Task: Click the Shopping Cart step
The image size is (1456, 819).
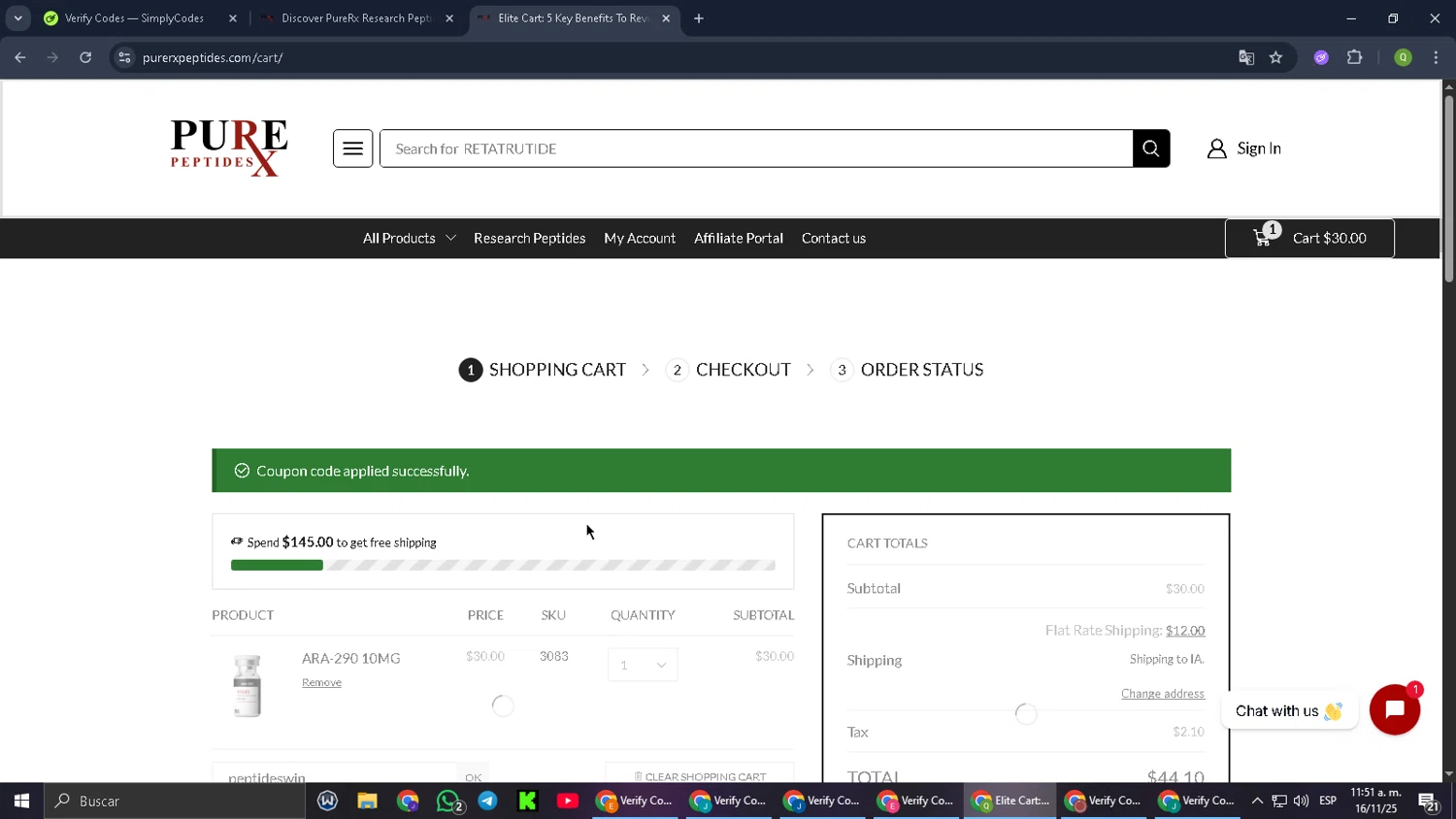Action: 543,370
